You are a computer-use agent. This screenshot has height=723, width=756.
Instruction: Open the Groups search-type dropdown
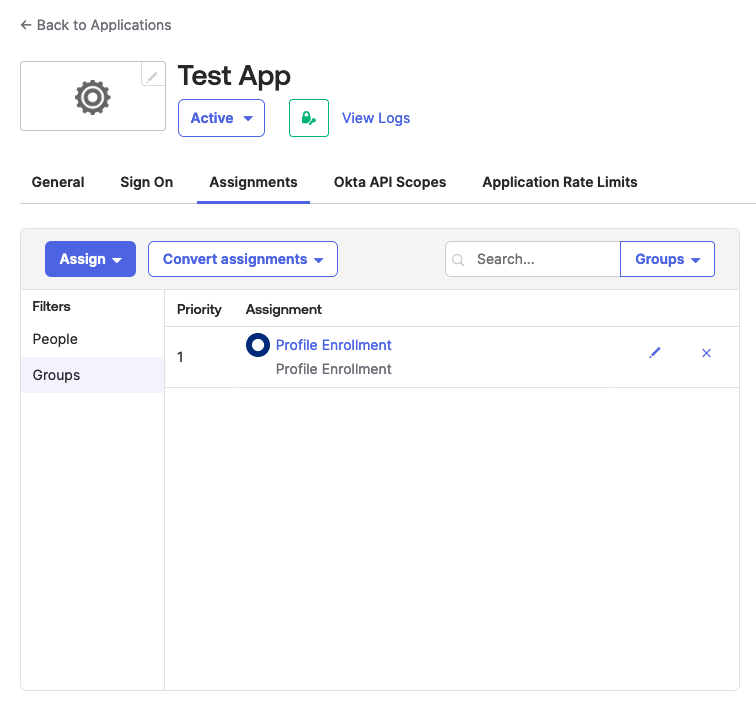667,259
